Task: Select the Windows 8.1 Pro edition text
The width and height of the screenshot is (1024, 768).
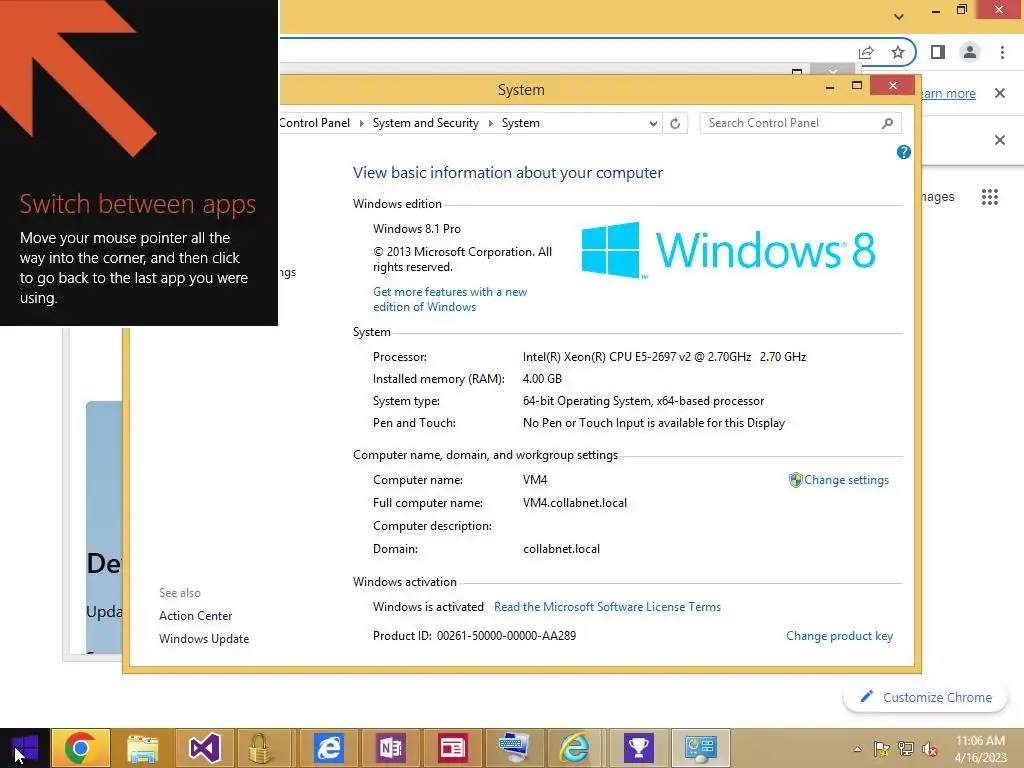Action: point(417,229)
